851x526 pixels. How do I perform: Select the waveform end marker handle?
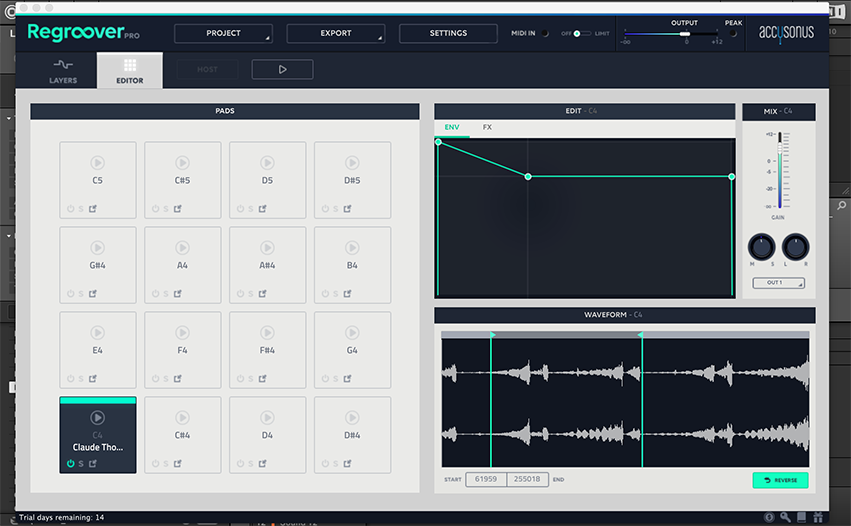point(640,335)
